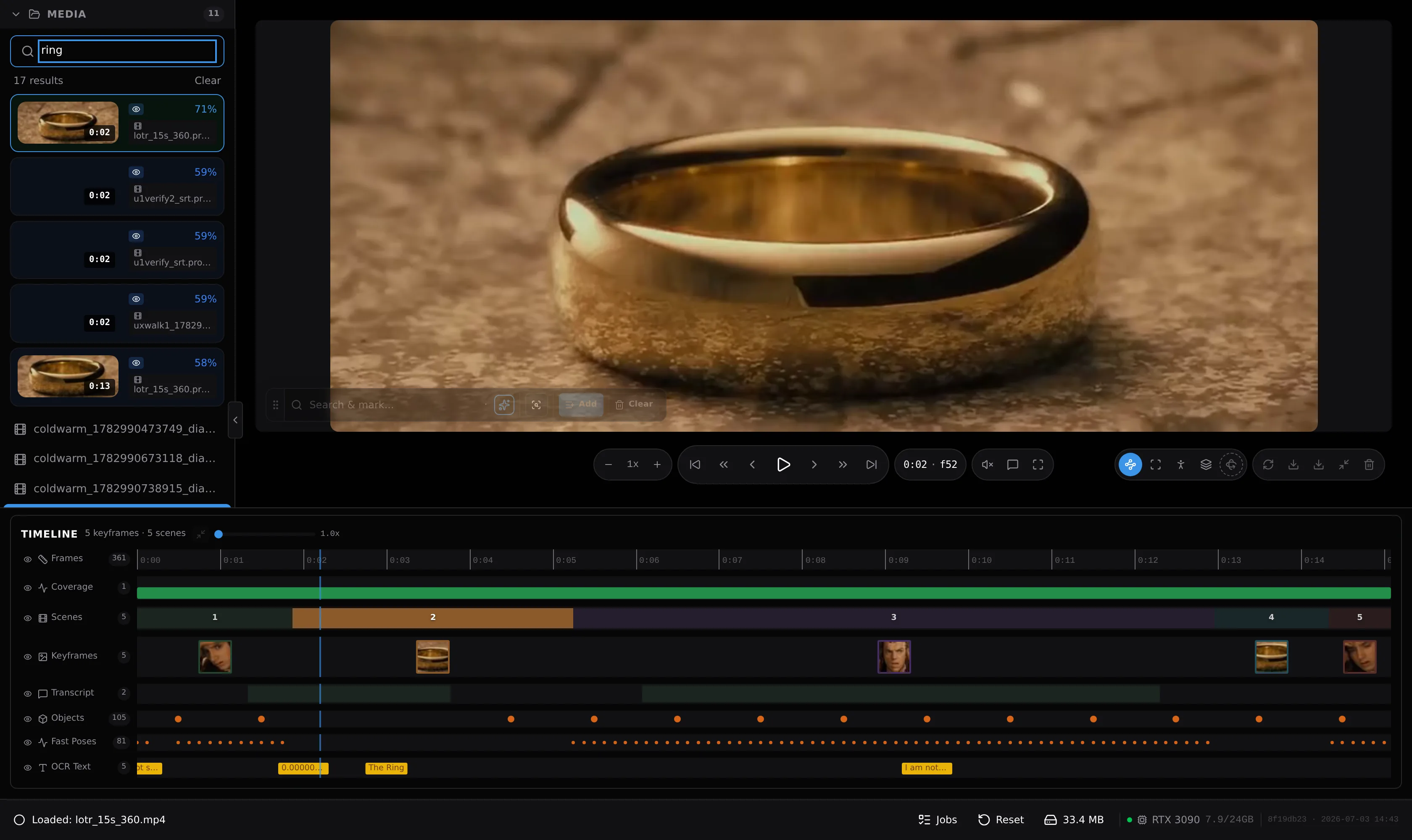Click The Ring OCR text marker
The height and width of the screenshot is (840, 1412).
click(386, 768)
